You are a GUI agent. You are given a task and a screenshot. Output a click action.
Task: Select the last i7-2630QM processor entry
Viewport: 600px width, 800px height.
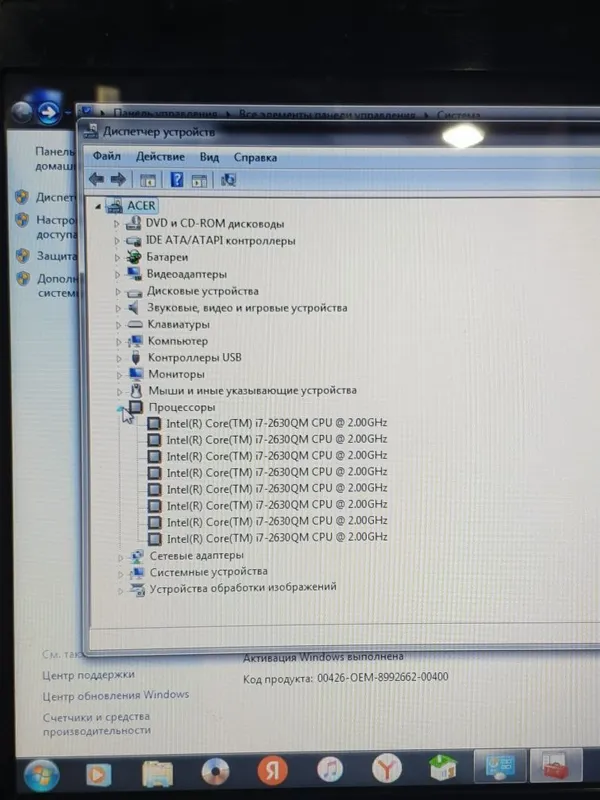[277, 538]
